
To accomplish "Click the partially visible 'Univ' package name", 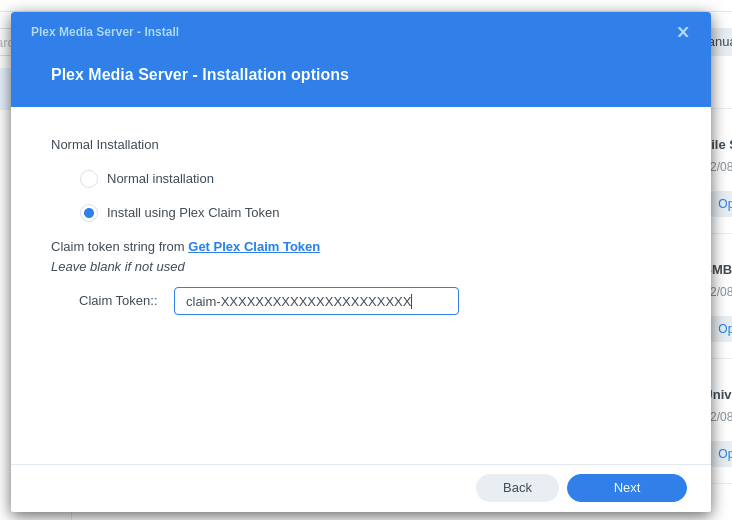I will pyautogui.click(x=720, y=395).
